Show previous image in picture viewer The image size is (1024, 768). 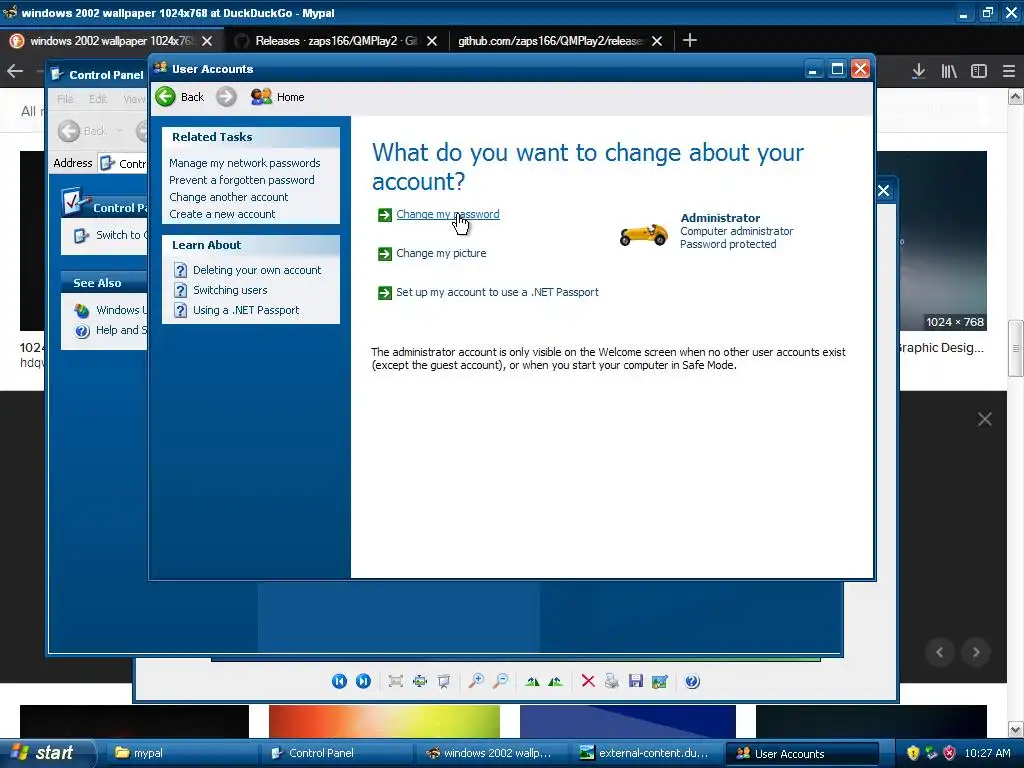[x=339, y=682]
